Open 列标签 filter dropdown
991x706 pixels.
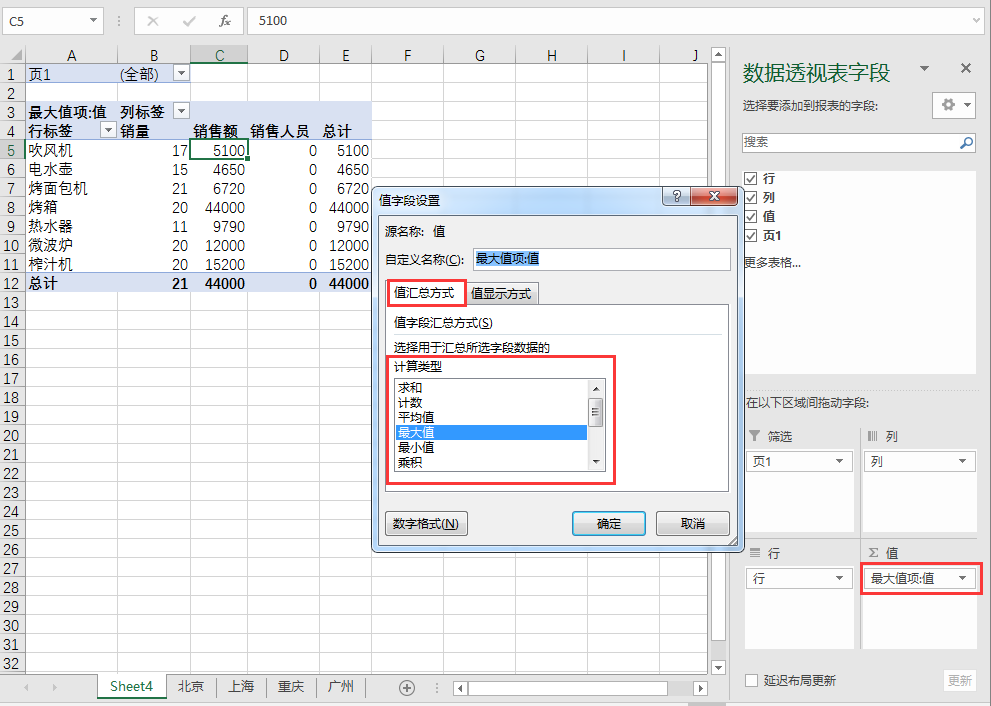point(181,111)
